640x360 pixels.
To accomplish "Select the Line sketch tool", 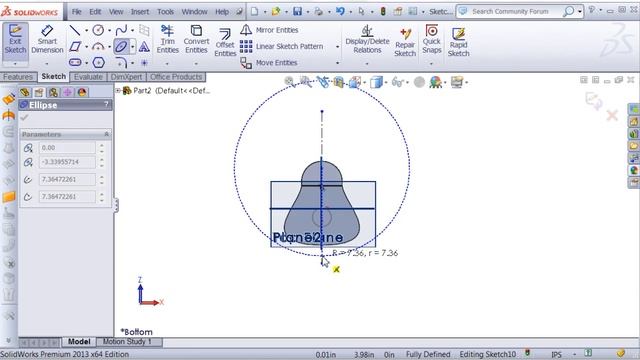I will (74, 30).
